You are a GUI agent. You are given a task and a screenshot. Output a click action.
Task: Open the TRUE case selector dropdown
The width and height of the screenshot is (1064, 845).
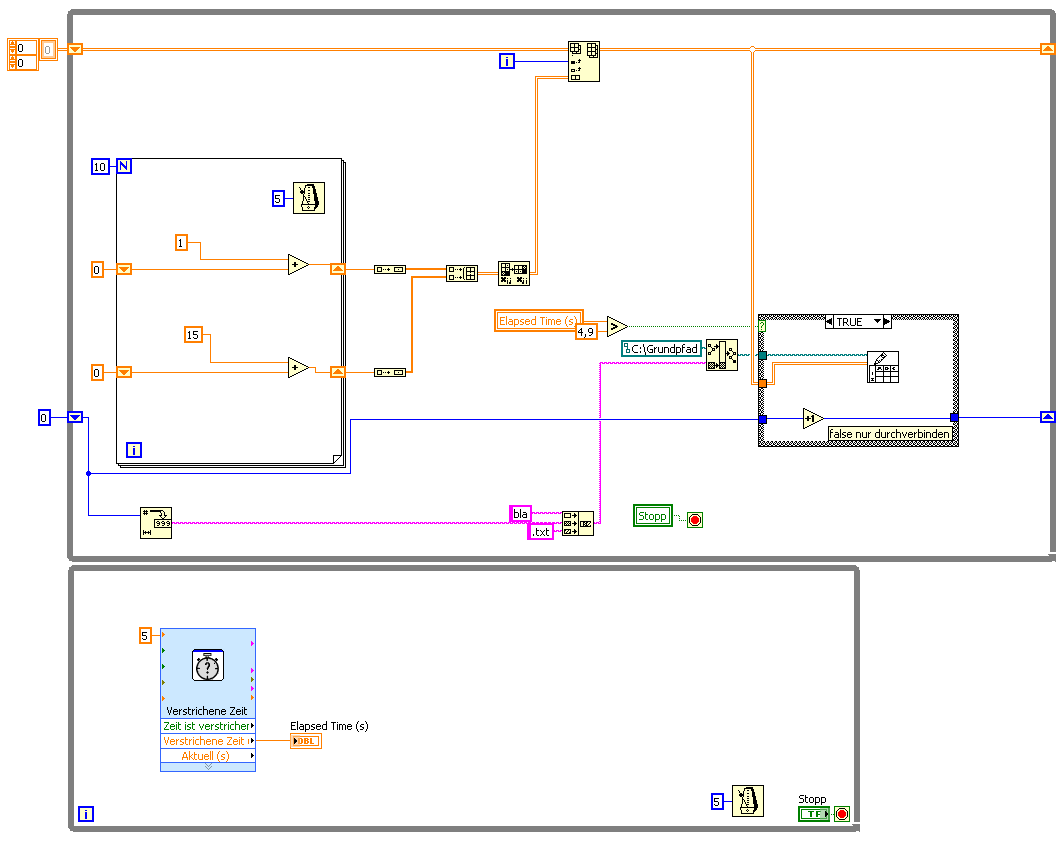coord(877,322)
